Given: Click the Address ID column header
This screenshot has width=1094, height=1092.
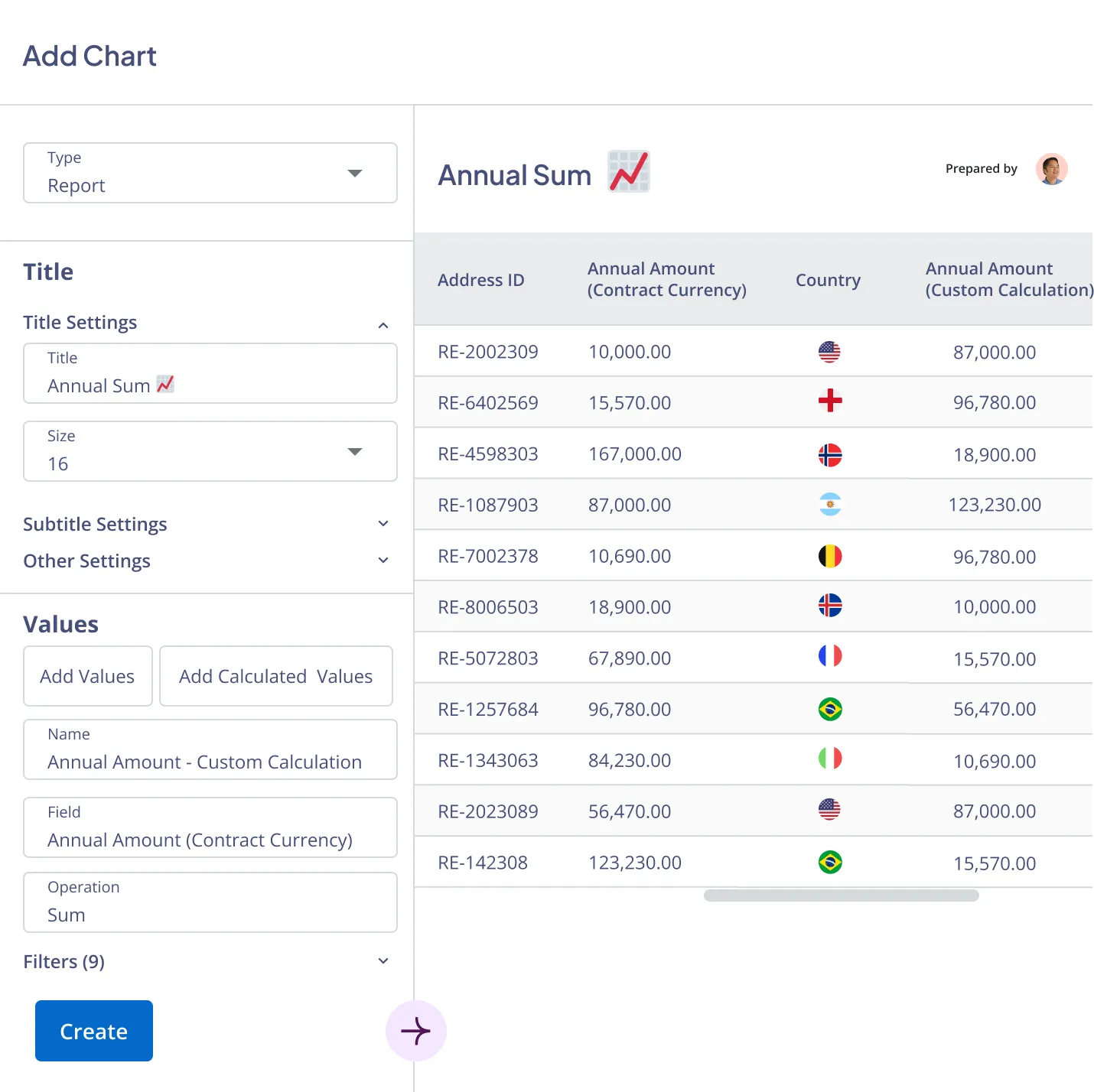Looking at the screenshot, I should pyautogui.click(x=481, y=280).
